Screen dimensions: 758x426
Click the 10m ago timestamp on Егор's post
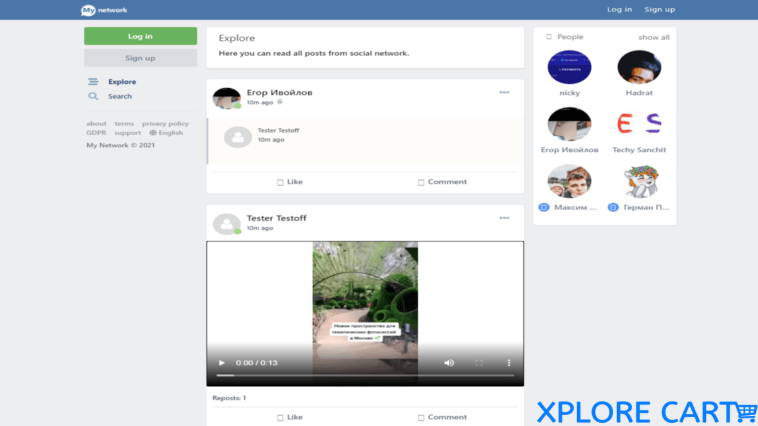(260, 103)
